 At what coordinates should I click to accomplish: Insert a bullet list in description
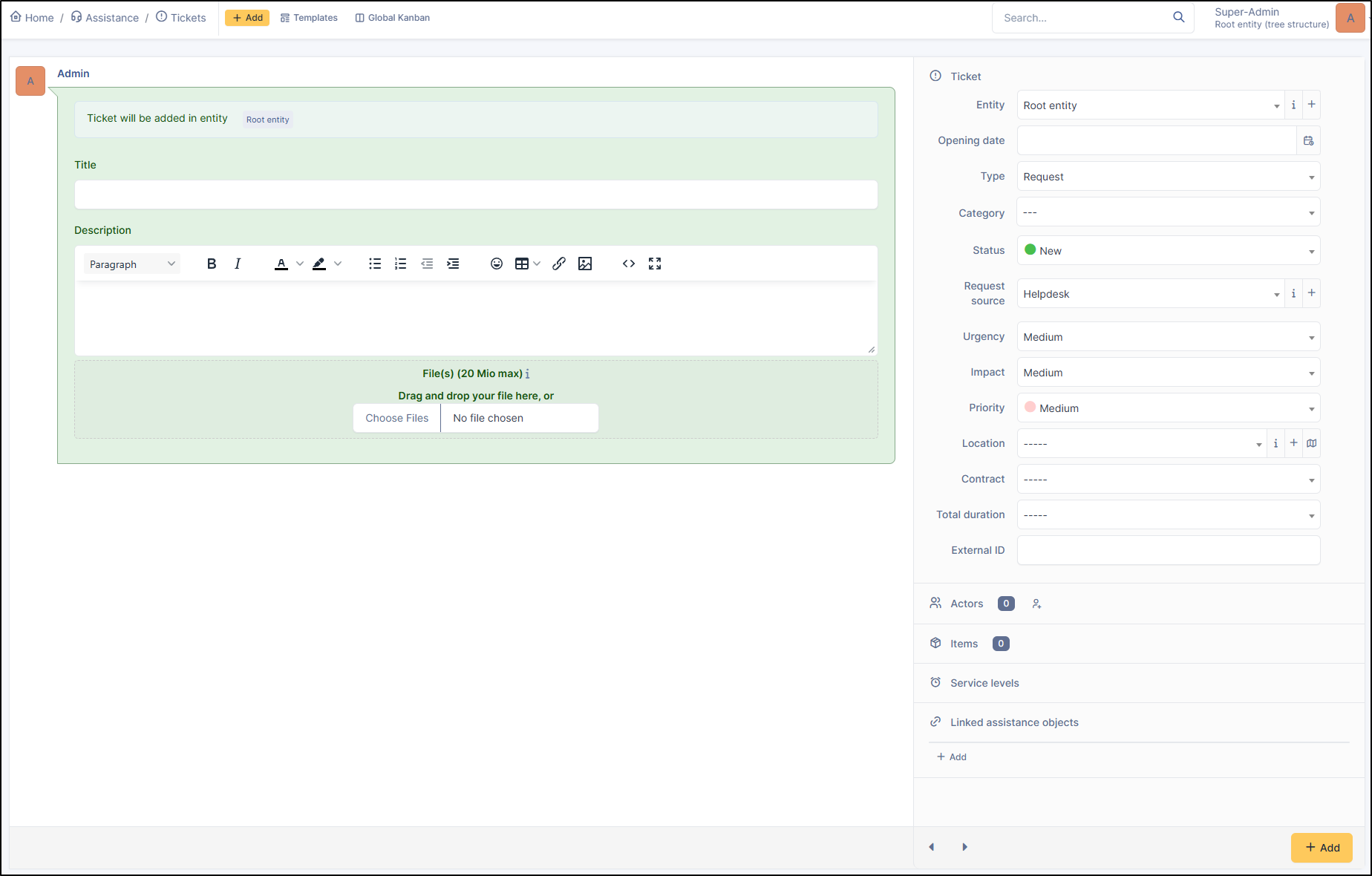pos(375,264)
